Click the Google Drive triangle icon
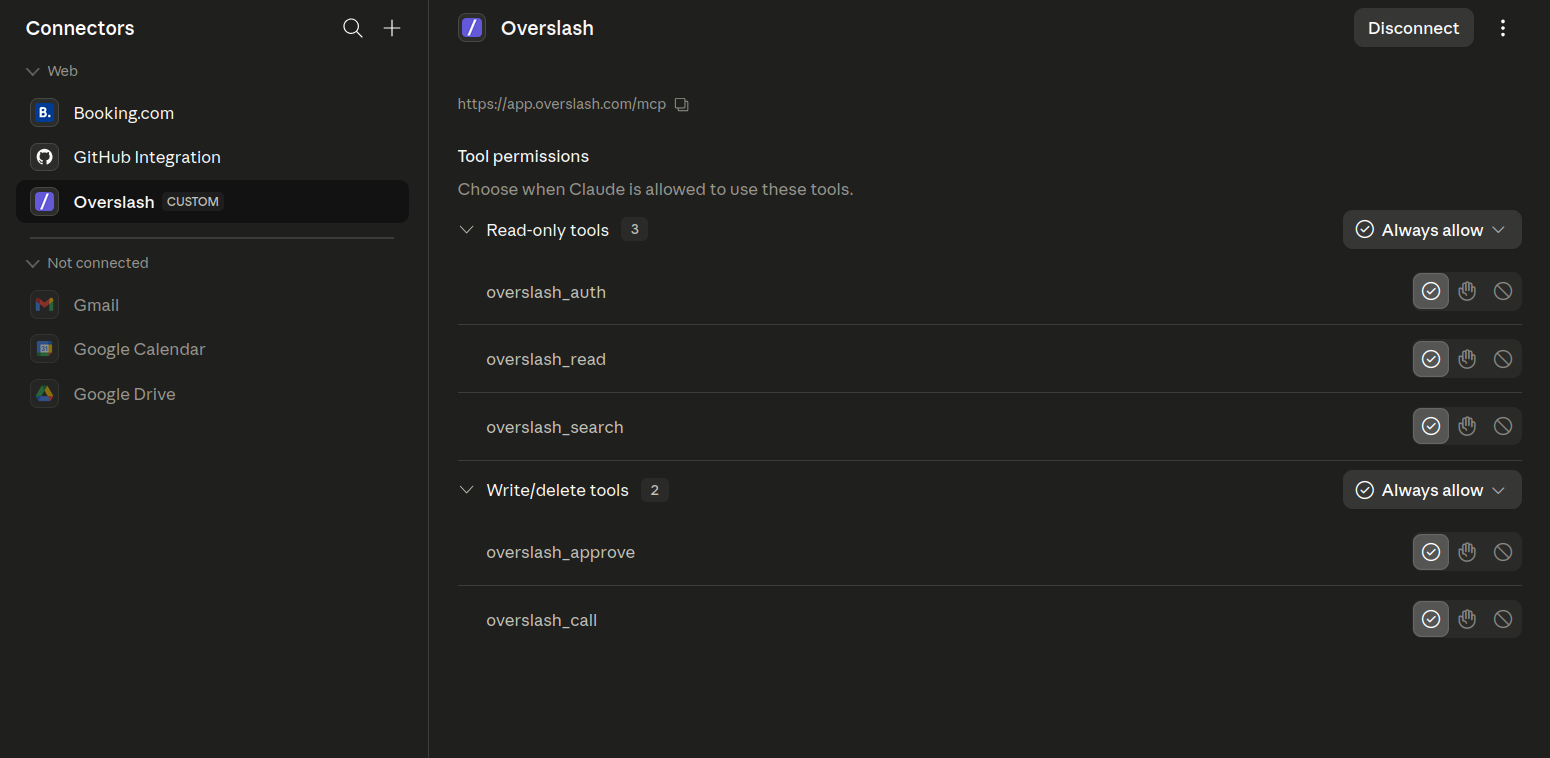This screenshot has height=758, width=1550. tap(44, 394)
